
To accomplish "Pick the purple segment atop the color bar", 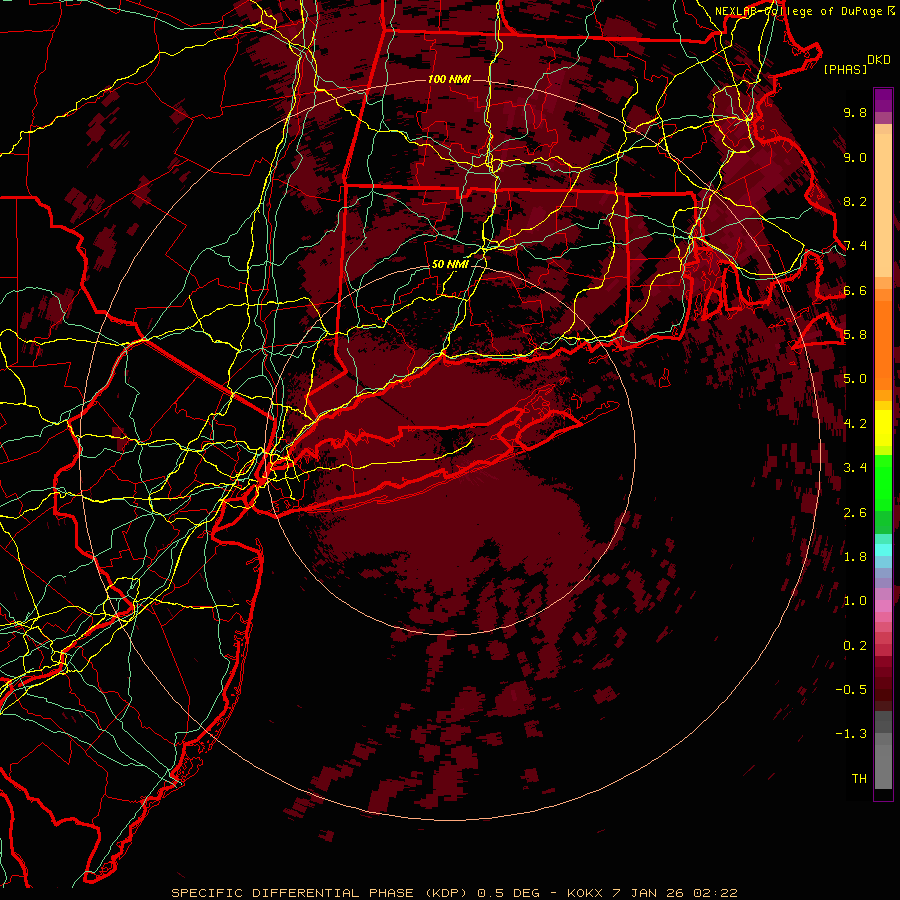I will [883, 100].
